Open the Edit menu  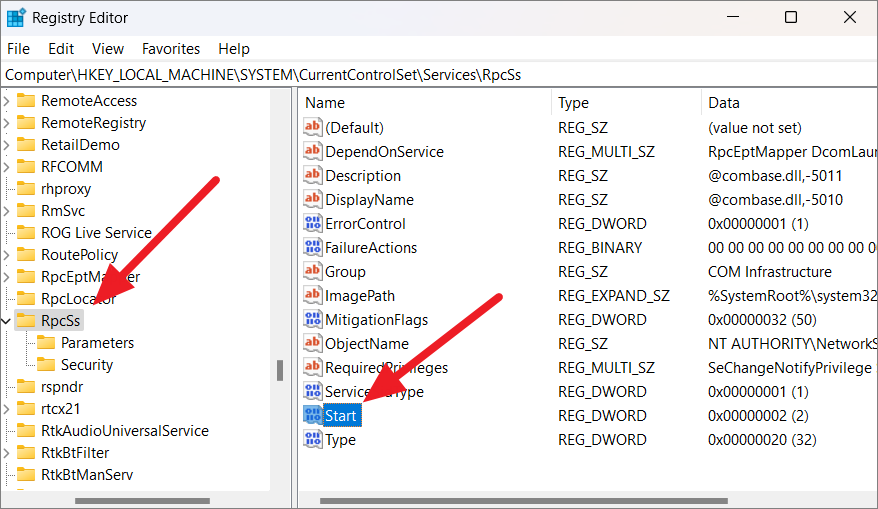tap(61, 49)
